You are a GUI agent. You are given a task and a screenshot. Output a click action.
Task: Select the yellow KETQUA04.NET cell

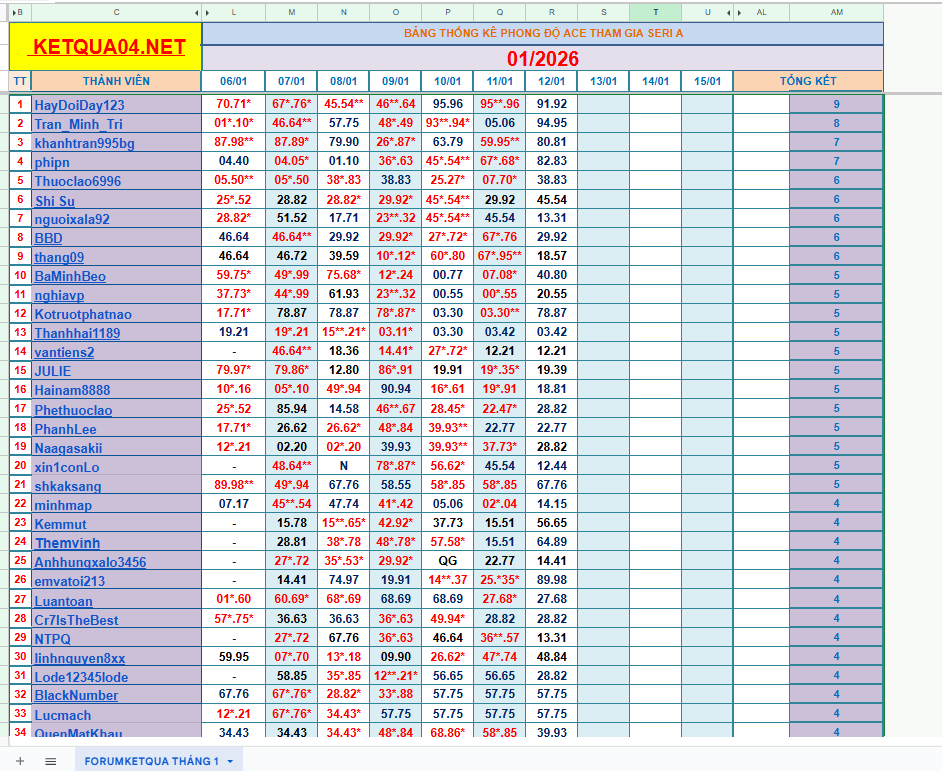(105, 46)
